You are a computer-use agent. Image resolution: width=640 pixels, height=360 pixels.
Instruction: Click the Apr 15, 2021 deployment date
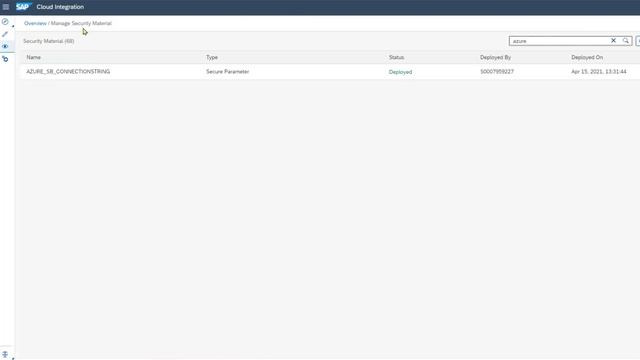pos(599,71)
